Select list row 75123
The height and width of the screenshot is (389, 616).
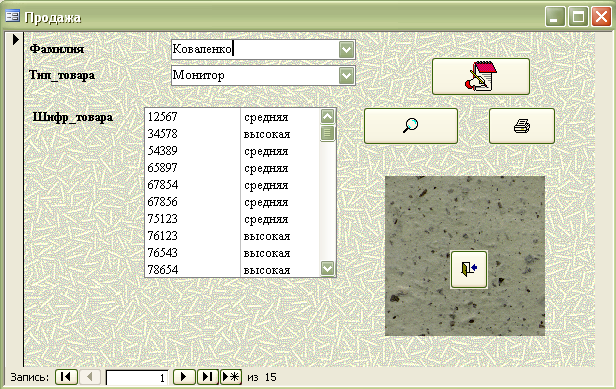pos(232,218)
